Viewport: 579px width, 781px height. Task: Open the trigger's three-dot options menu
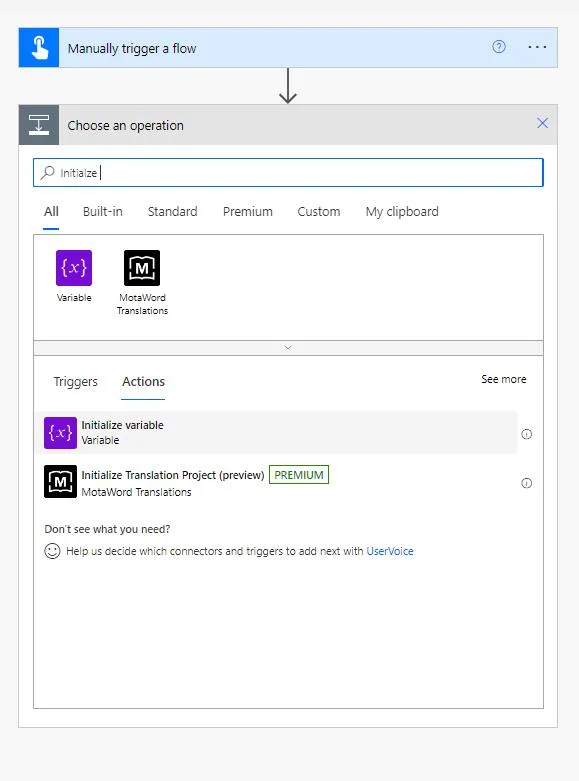click(537, 47)
